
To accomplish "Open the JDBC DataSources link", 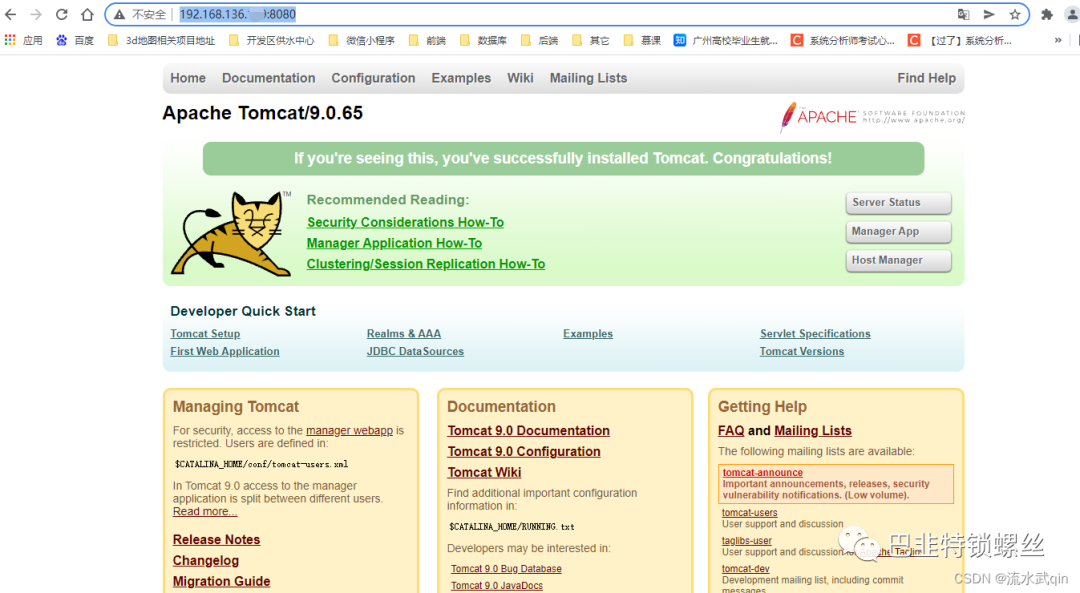I will coord(415,351).
